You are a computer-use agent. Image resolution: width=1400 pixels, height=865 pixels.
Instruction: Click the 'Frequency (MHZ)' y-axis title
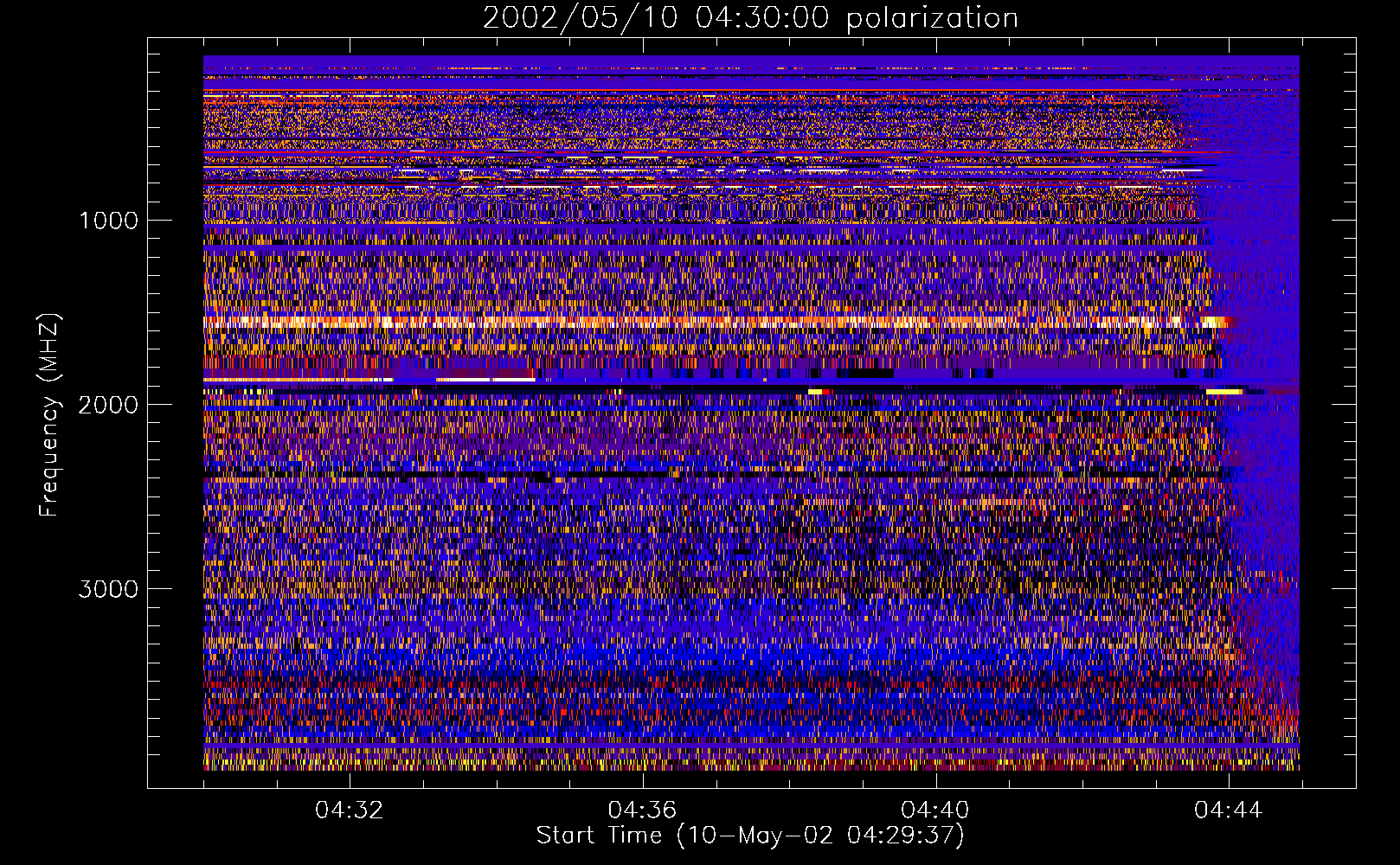pos(48,415)
